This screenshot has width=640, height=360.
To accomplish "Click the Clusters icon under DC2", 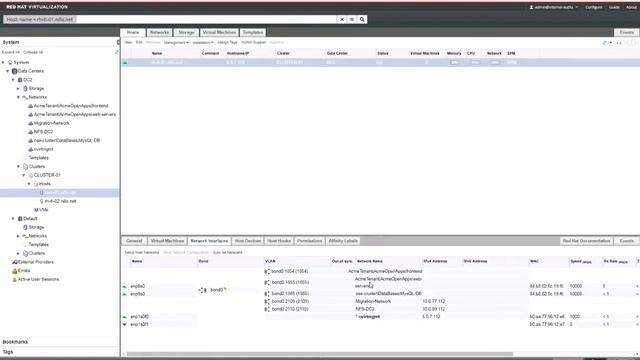I will (25, 167).
